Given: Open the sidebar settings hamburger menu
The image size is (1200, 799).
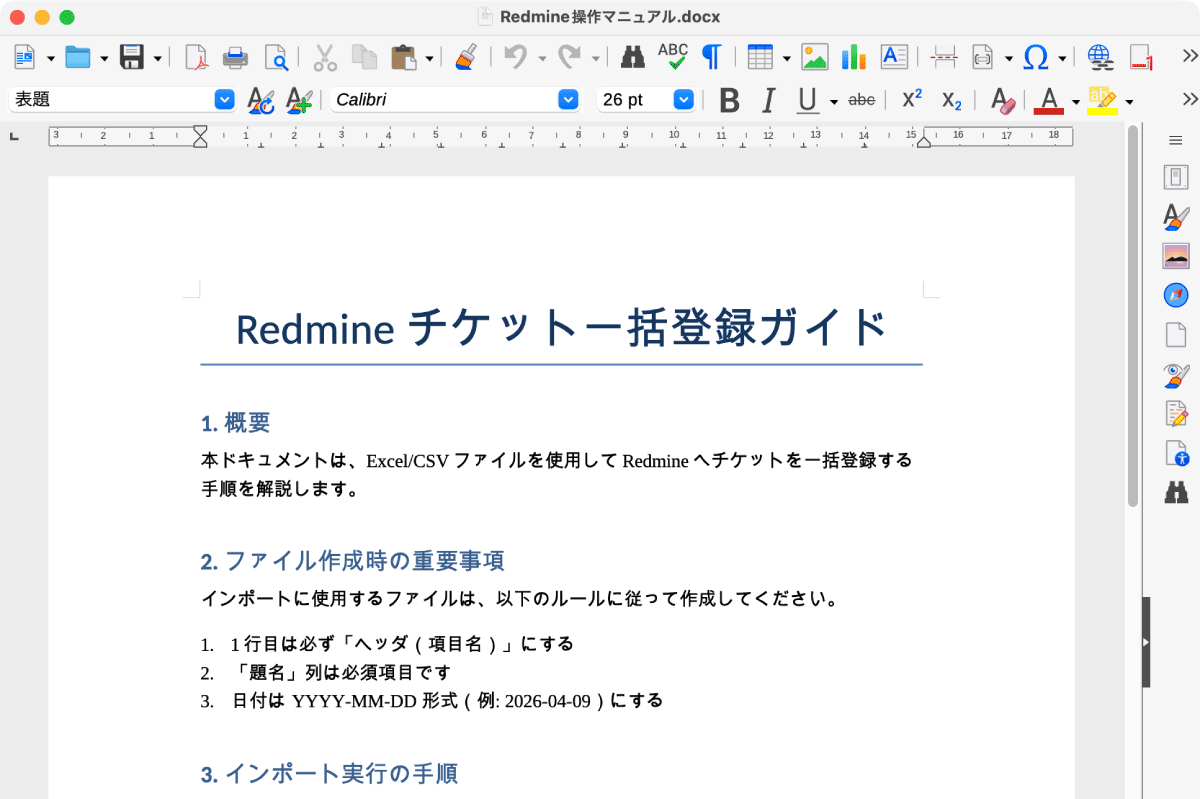Looking at the screenshot, I should (x=1176, y=141).
